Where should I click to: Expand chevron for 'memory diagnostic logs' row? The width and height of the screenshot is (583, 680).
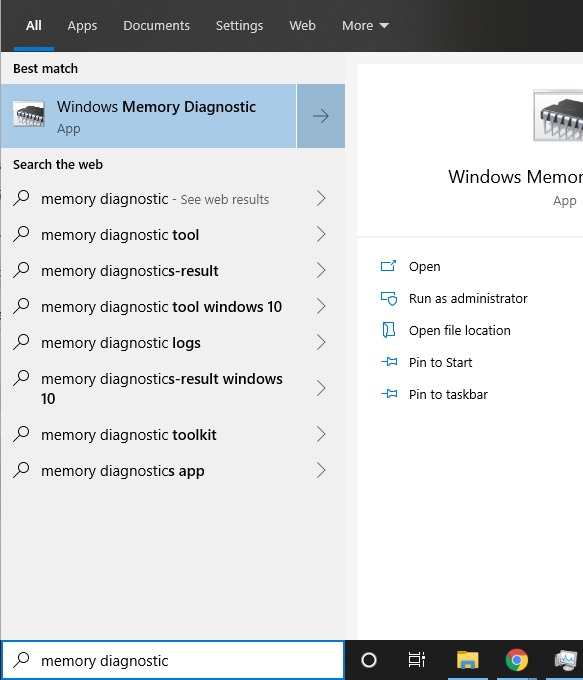click(321, 342)
